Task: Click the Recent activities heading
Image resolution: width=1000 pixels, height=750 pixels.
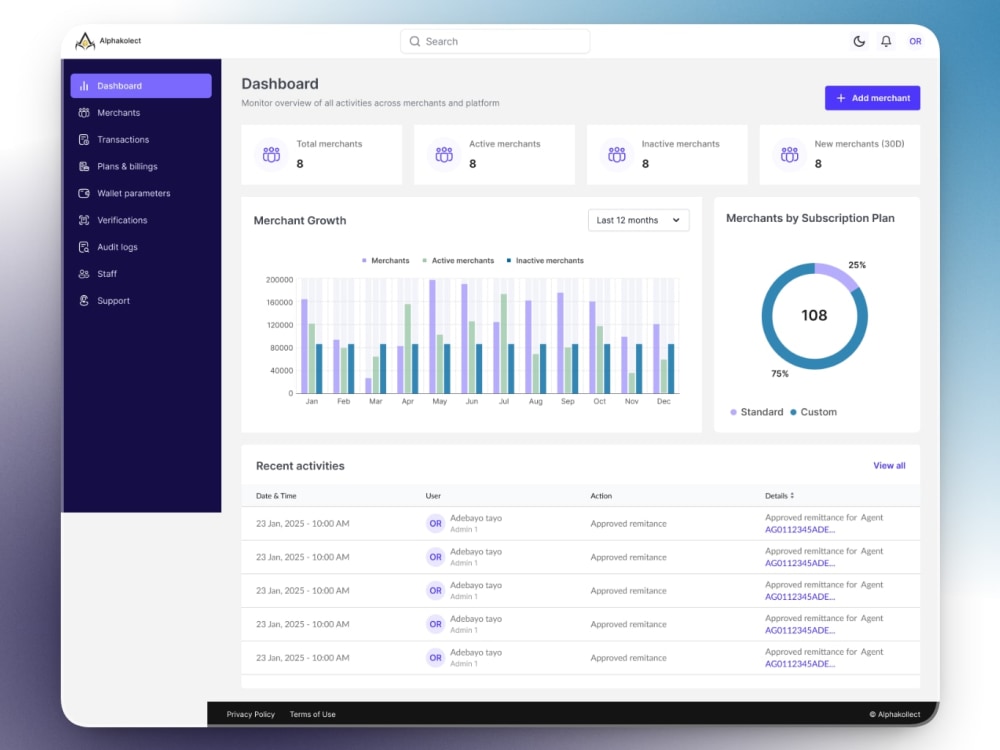Action: pos(300,466)
